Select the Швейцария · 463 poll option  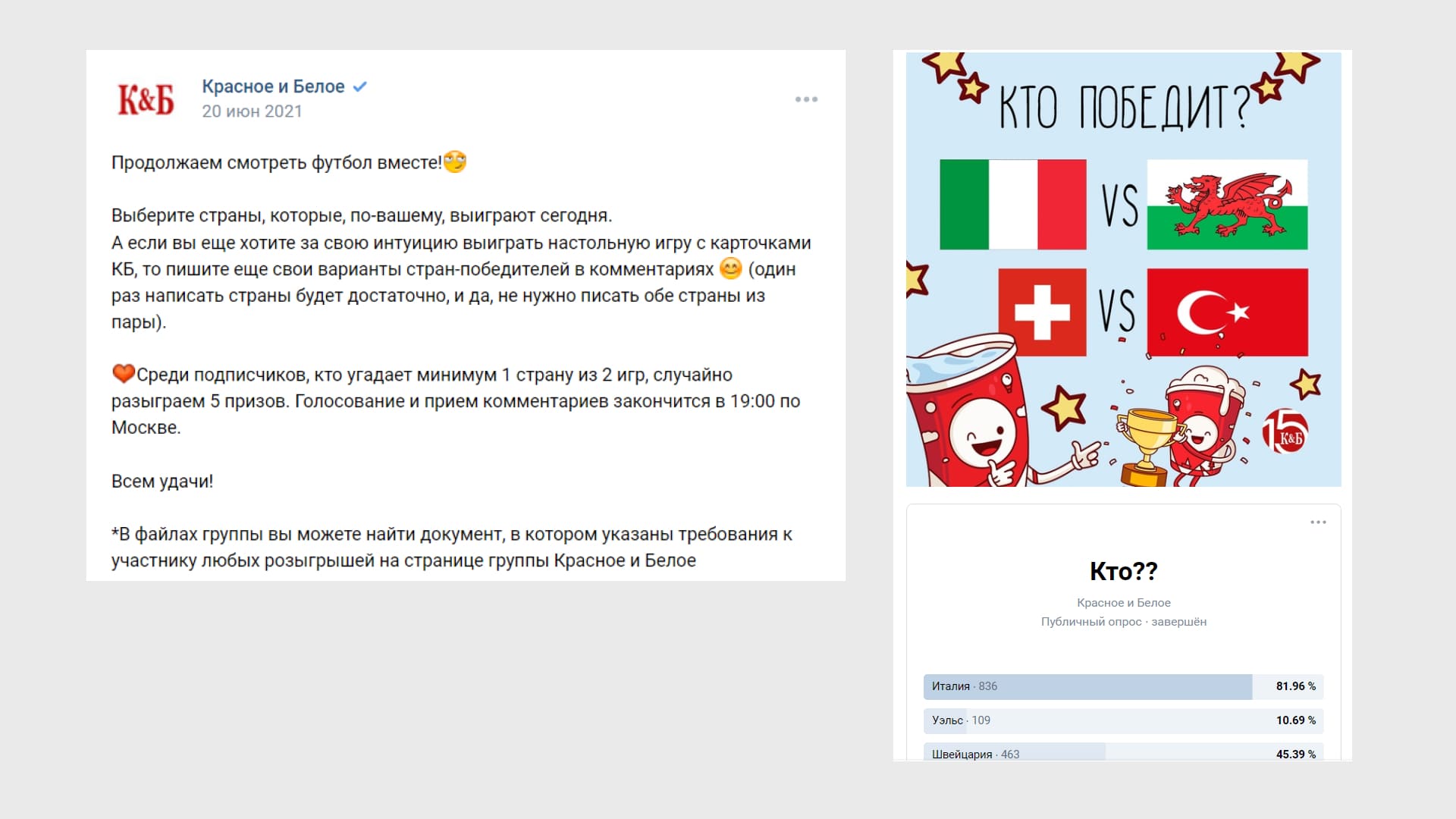tap(1123, 752)
